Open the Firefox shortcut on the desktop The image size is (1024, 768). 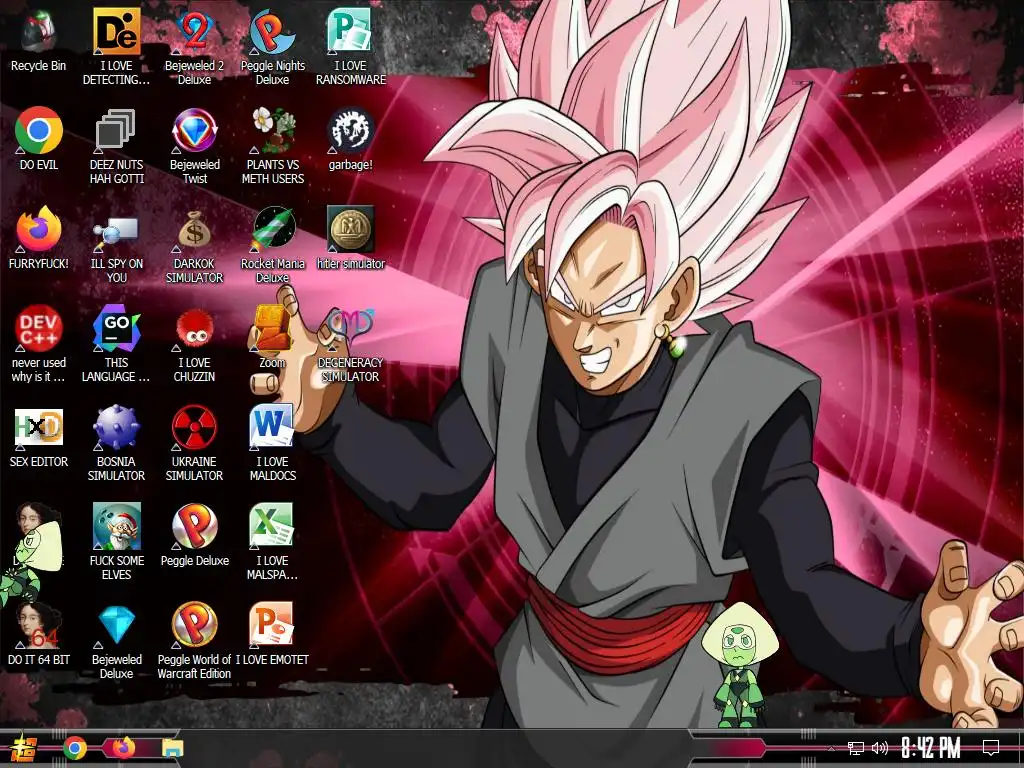coord(39,238)
